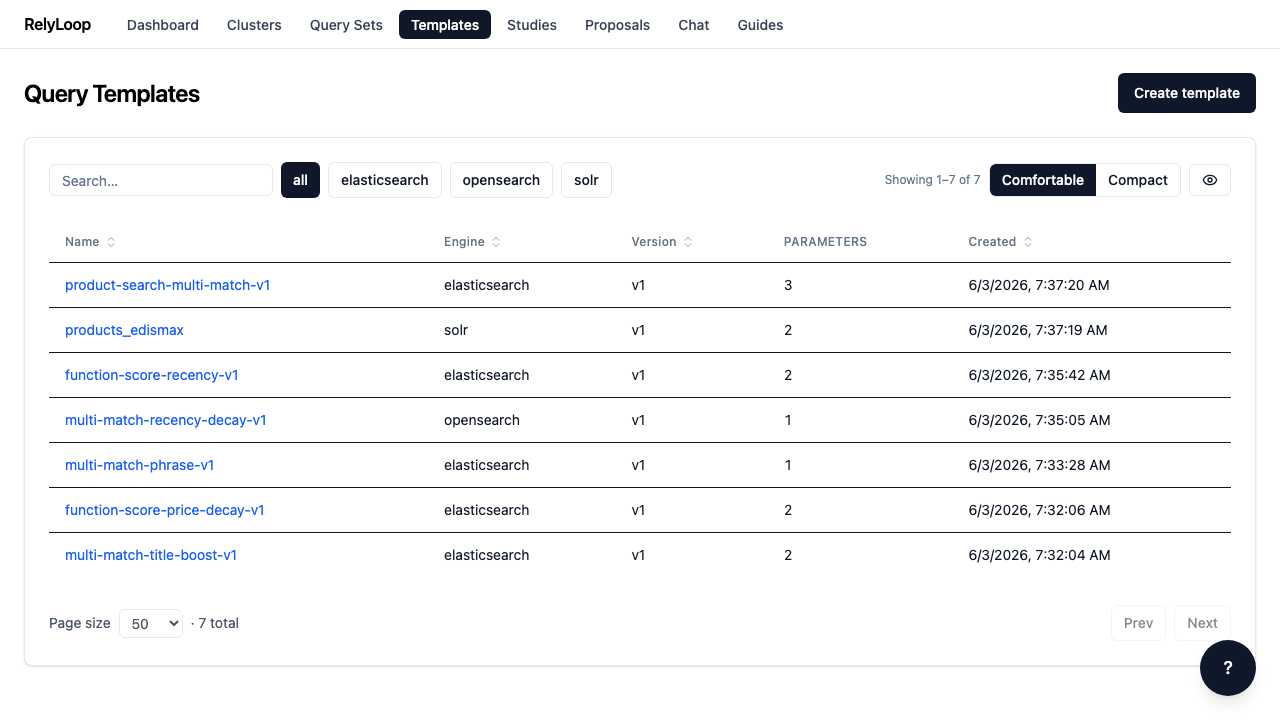The image size is (1280, 720).
Task: Open multi-match-title-boost-v1 template
Action: (x=151, y=555)
